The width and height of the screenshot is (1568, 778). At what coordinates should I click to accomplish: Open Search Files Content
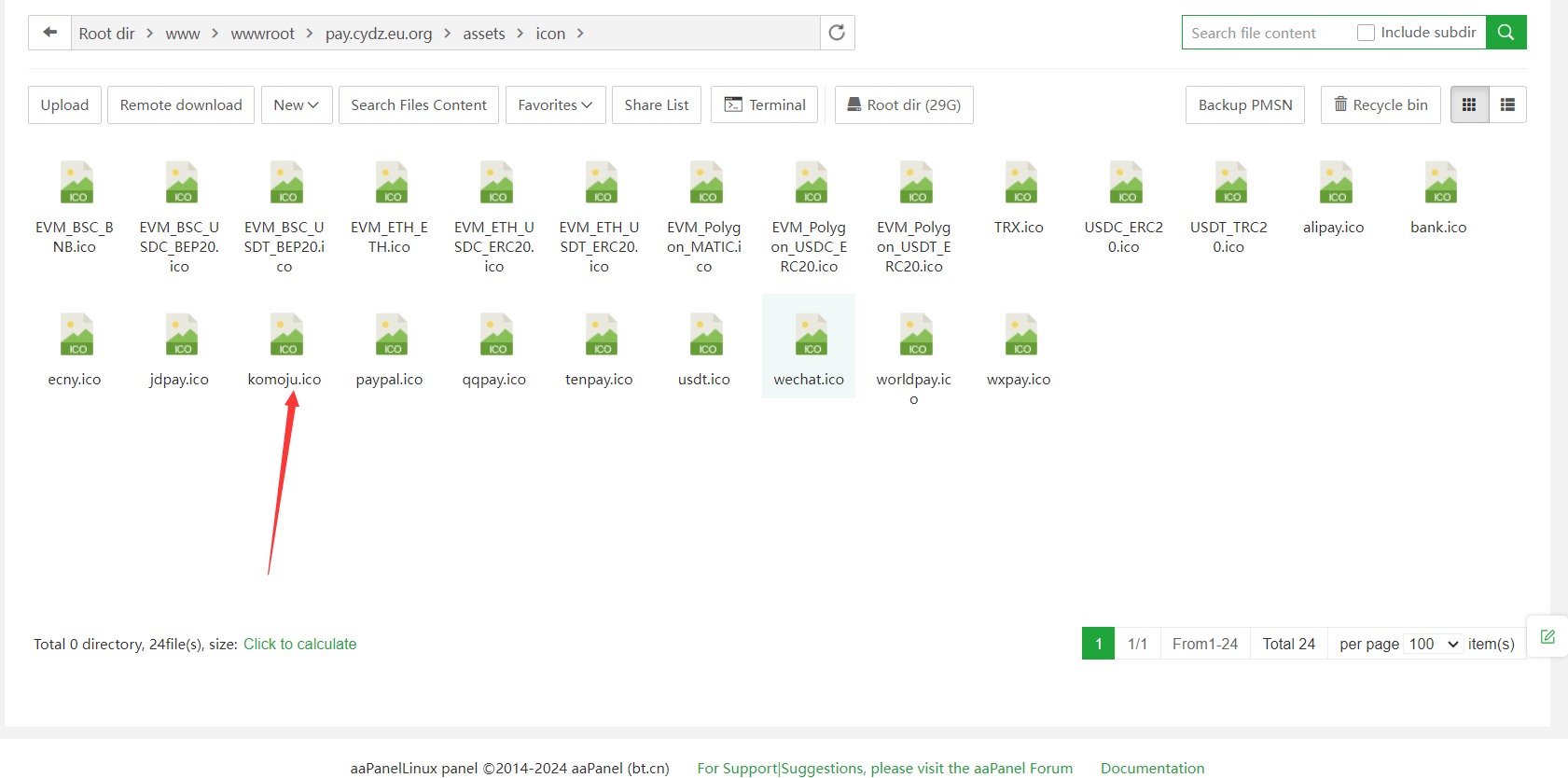tap(419, 104)
